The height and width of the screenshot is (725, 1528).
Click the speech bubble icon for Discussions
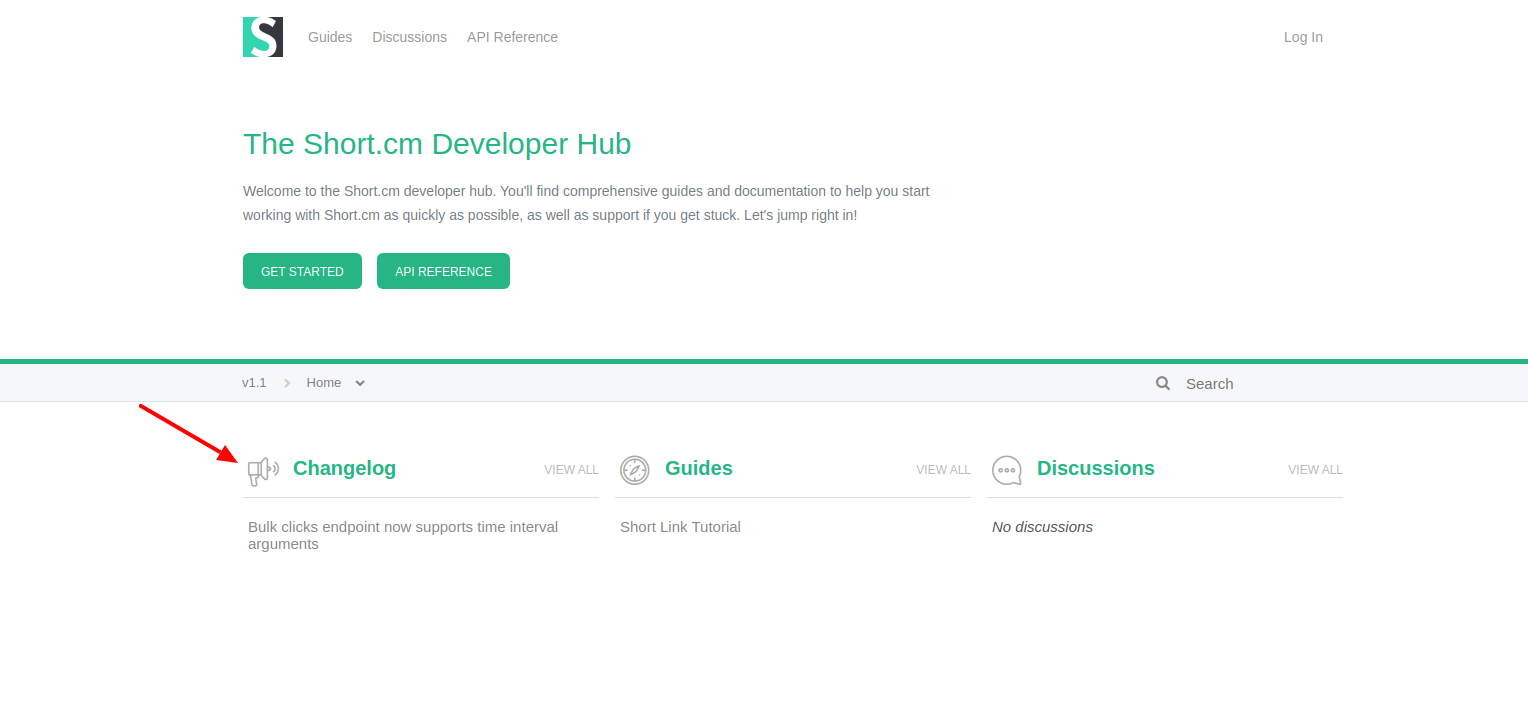click(x=1007, y=470)
